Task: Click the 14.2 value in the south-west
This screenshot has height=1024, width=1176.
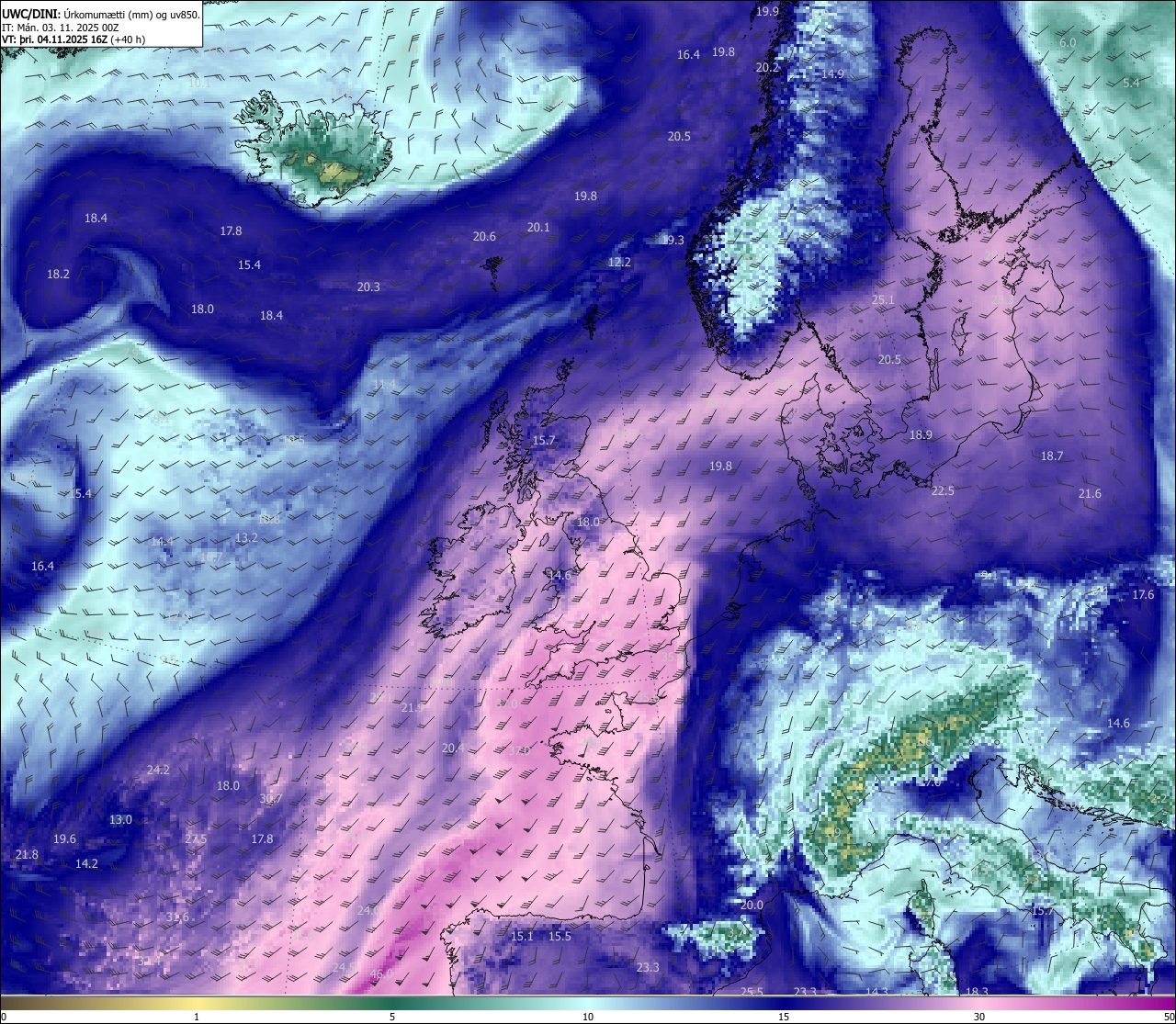Action: click(x=86, y=863)
